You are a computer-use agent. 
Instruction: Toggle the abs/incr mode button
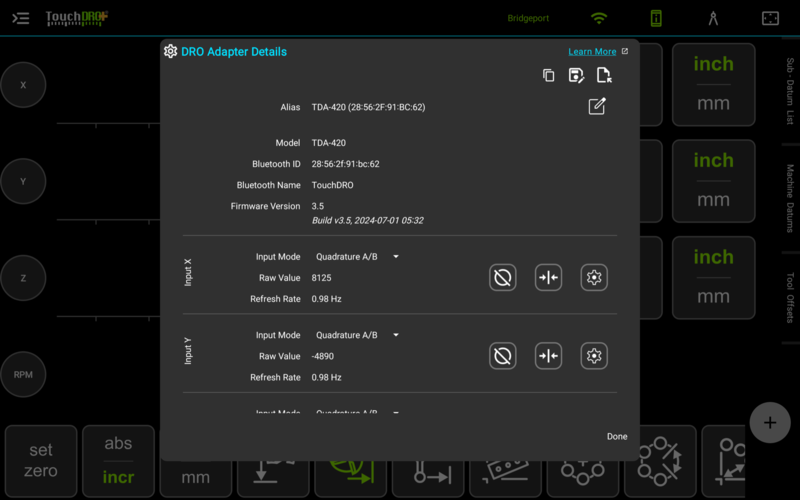pyautogui.click(x=118, y=461)
